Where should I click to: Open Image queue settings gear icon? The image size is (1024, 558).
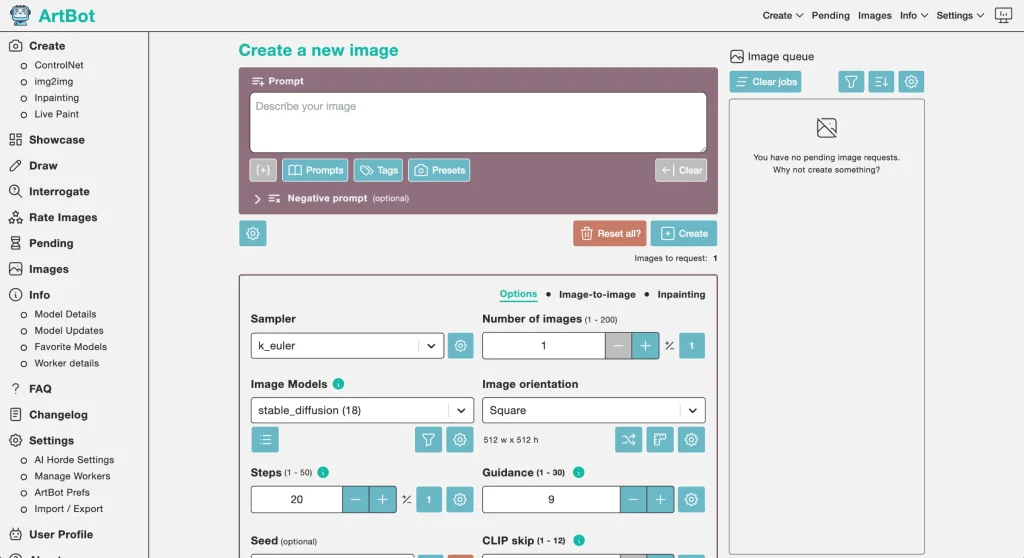coord(910,82)
